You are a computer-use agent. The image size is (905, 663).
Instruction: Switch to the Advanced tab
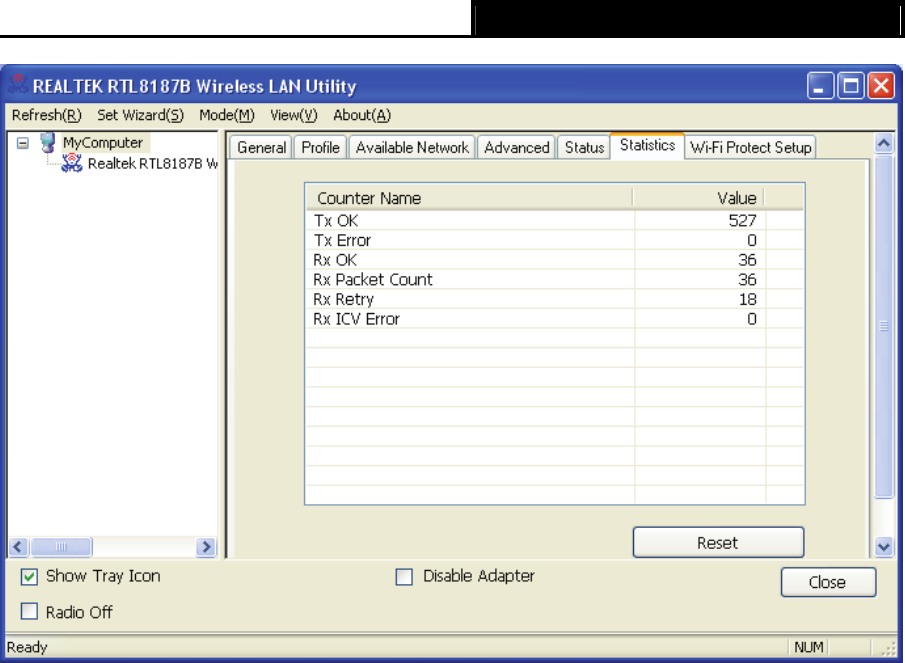[517, 148]
